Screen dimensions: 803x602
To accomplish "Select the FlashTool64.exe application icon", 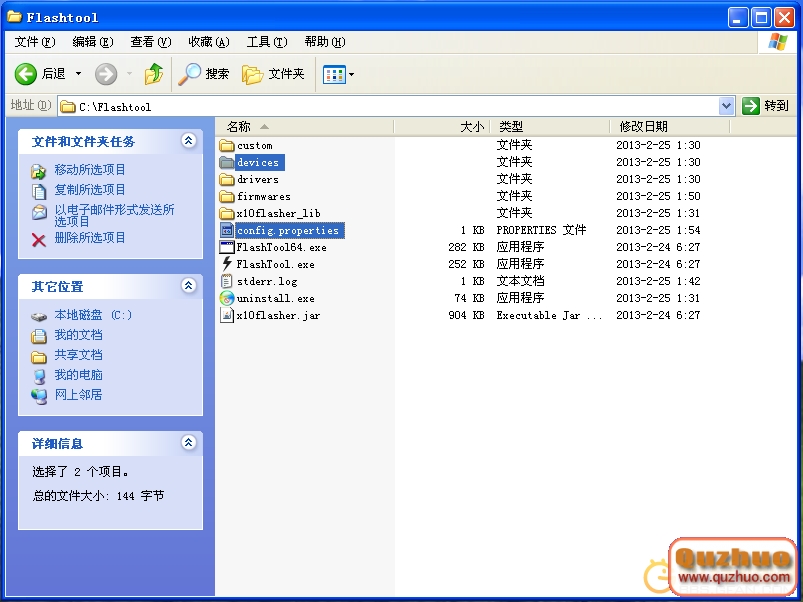I will pyautogui.click(x=226, y=247).
